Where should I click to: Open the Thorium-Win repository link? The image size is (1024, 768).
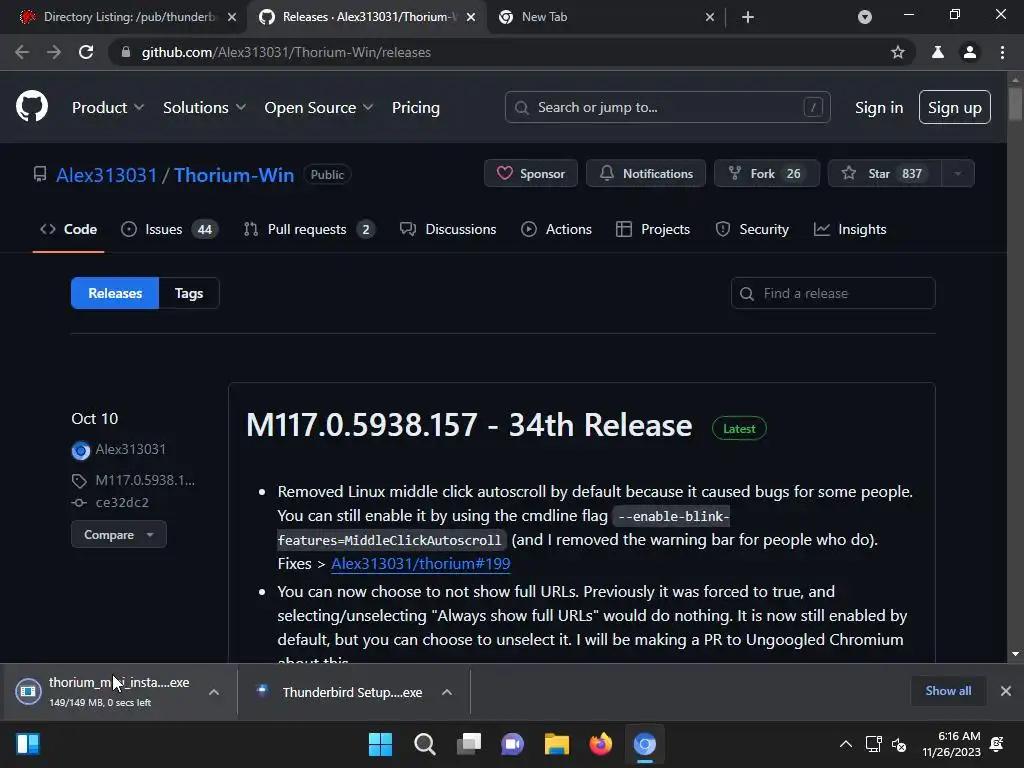coord(234,175)
